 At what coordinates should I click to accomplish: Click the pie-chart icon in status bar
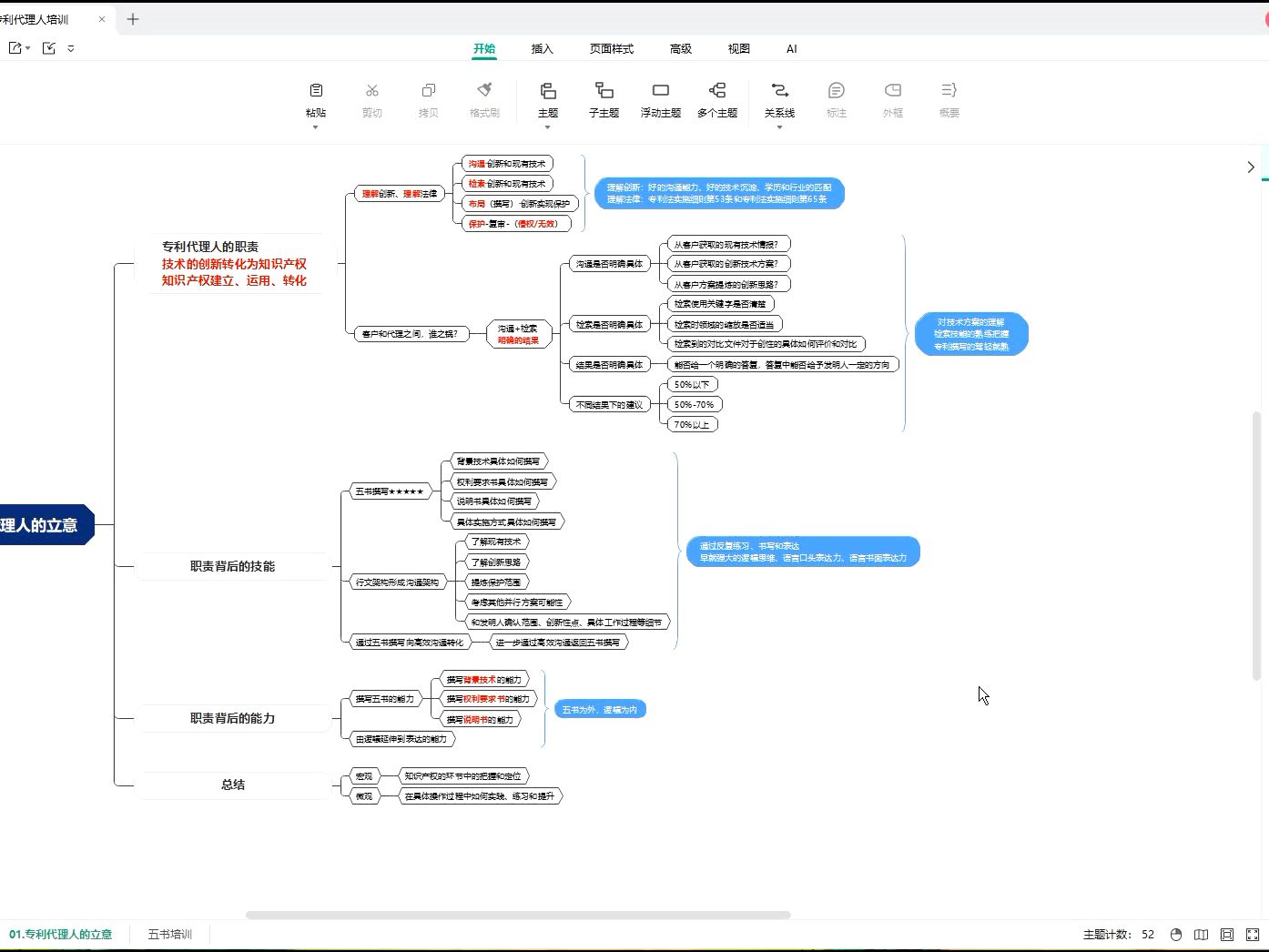point(1176,935)
